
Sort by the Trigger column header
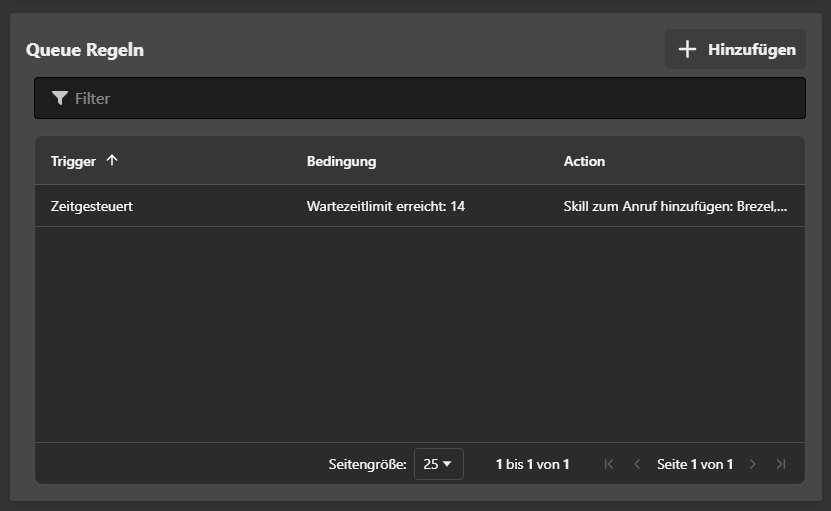pos(74,161)
